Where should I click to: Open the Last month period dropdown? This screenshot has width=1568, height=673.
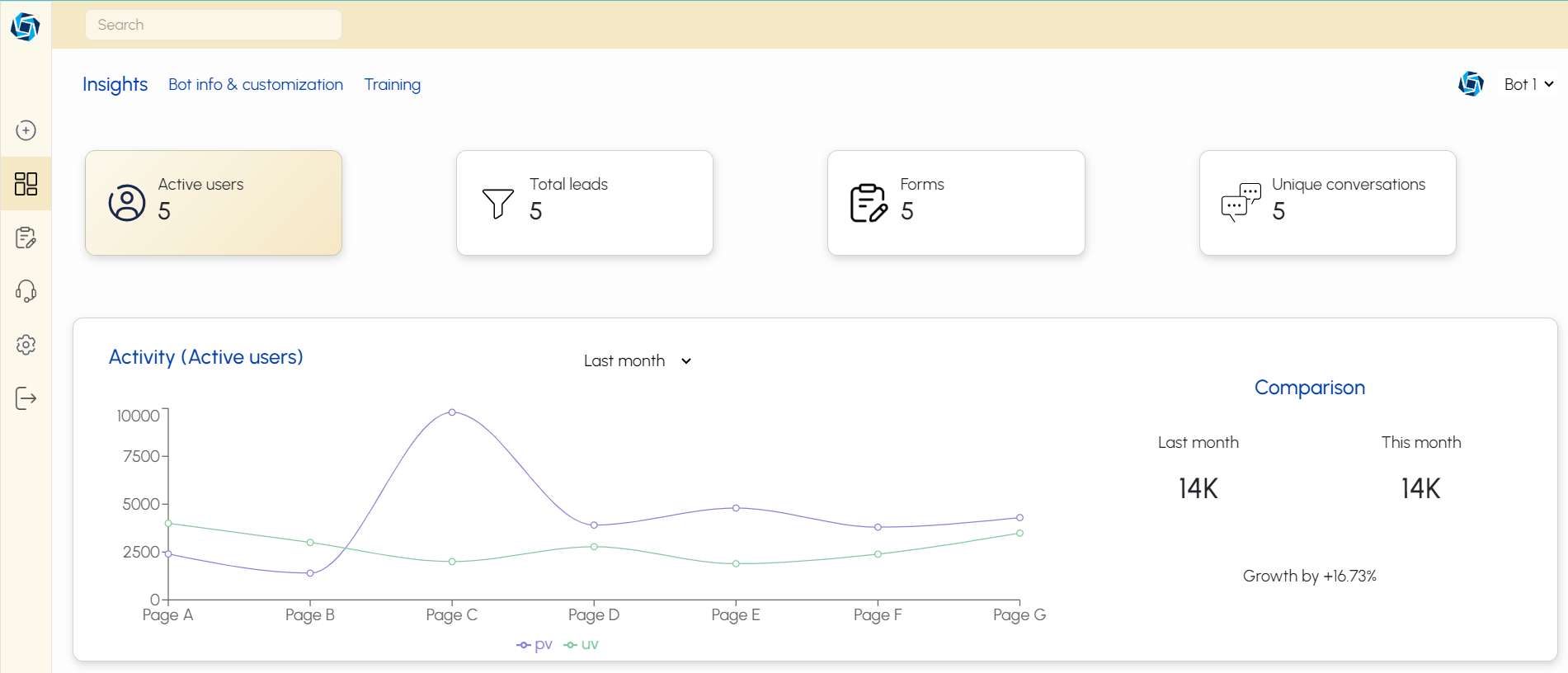point(637,361)
